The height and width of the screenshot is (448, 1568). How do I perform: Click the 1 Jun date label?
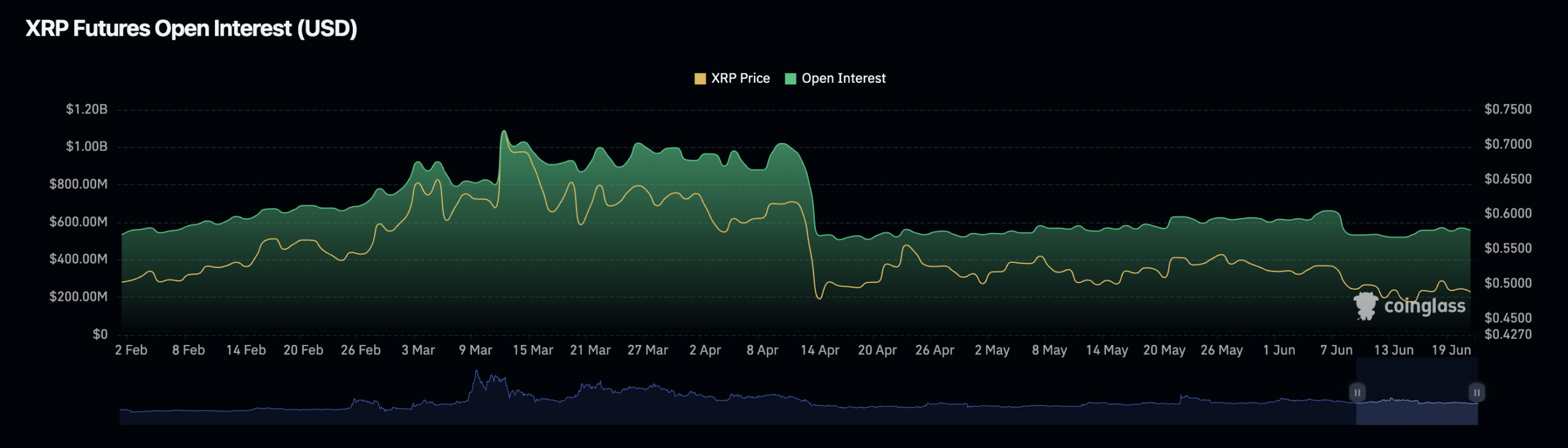[x=1280, y=350]
